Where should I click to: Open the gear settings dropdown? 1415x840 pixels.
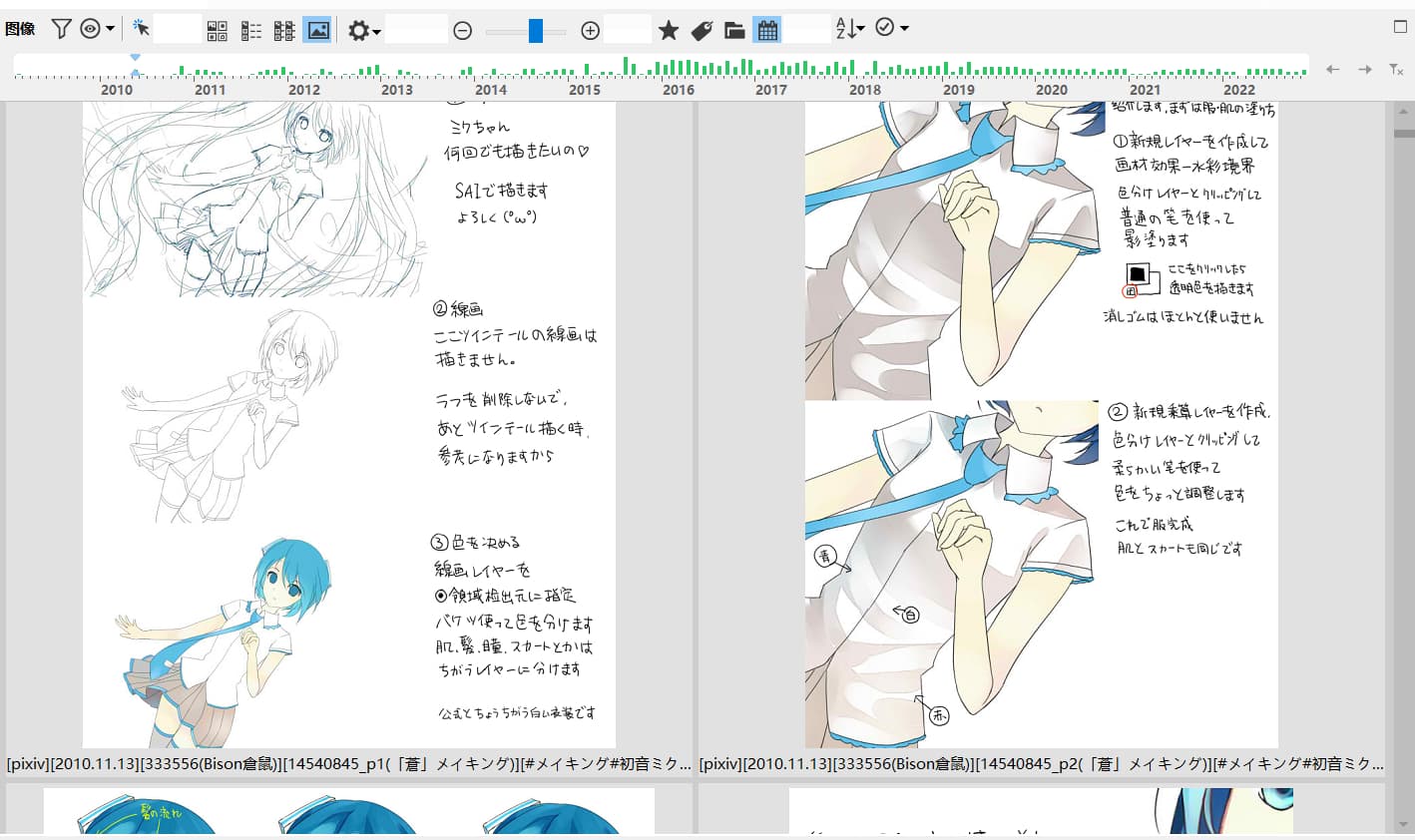click(363, 31)
